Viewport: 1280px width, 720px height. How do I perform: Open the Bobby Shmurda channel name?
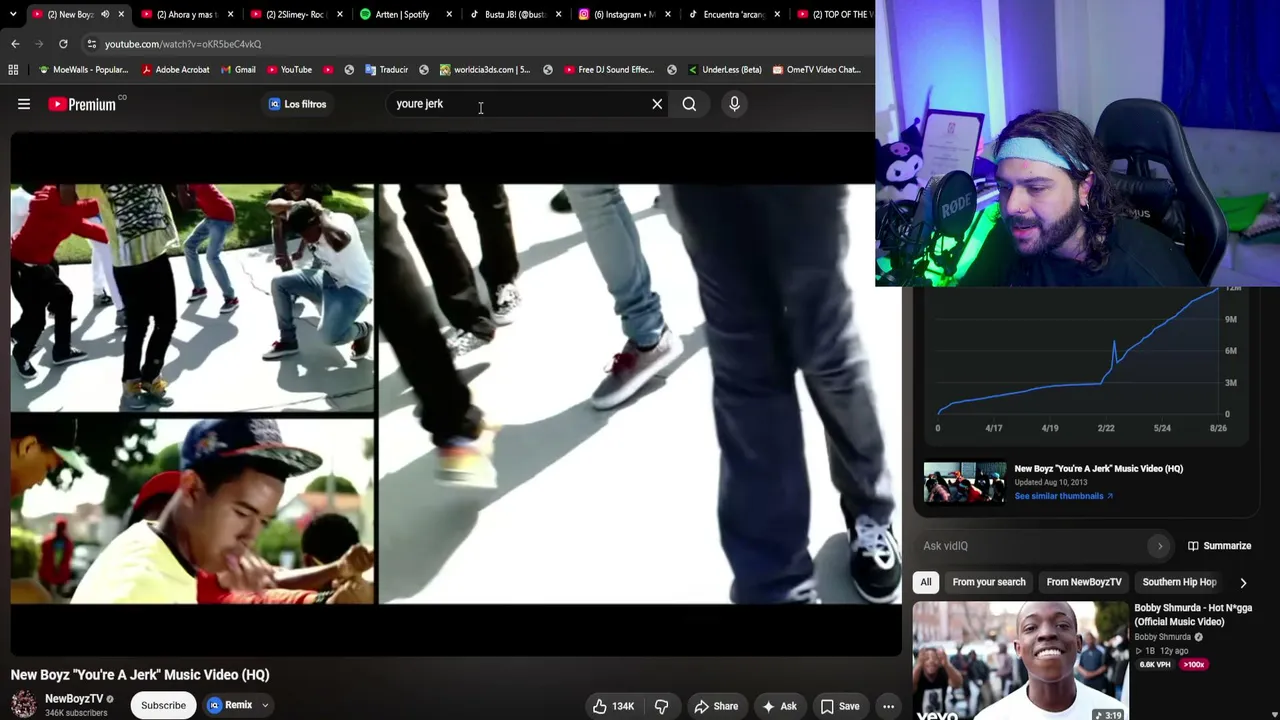[x=1162, y=637]
